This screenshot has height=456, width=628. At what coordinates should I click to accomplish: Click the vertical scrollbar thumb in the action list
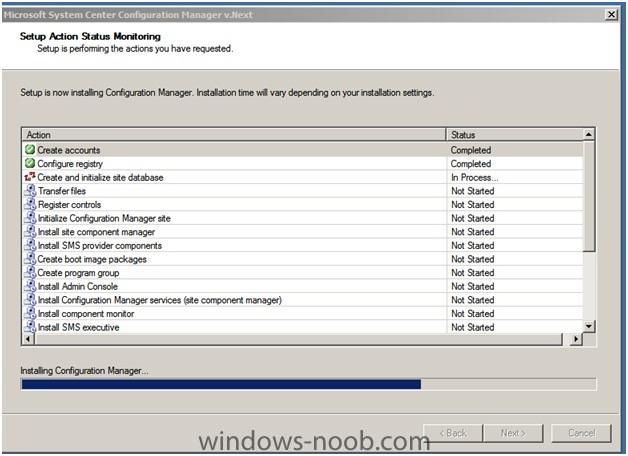(x=589, y=196)
